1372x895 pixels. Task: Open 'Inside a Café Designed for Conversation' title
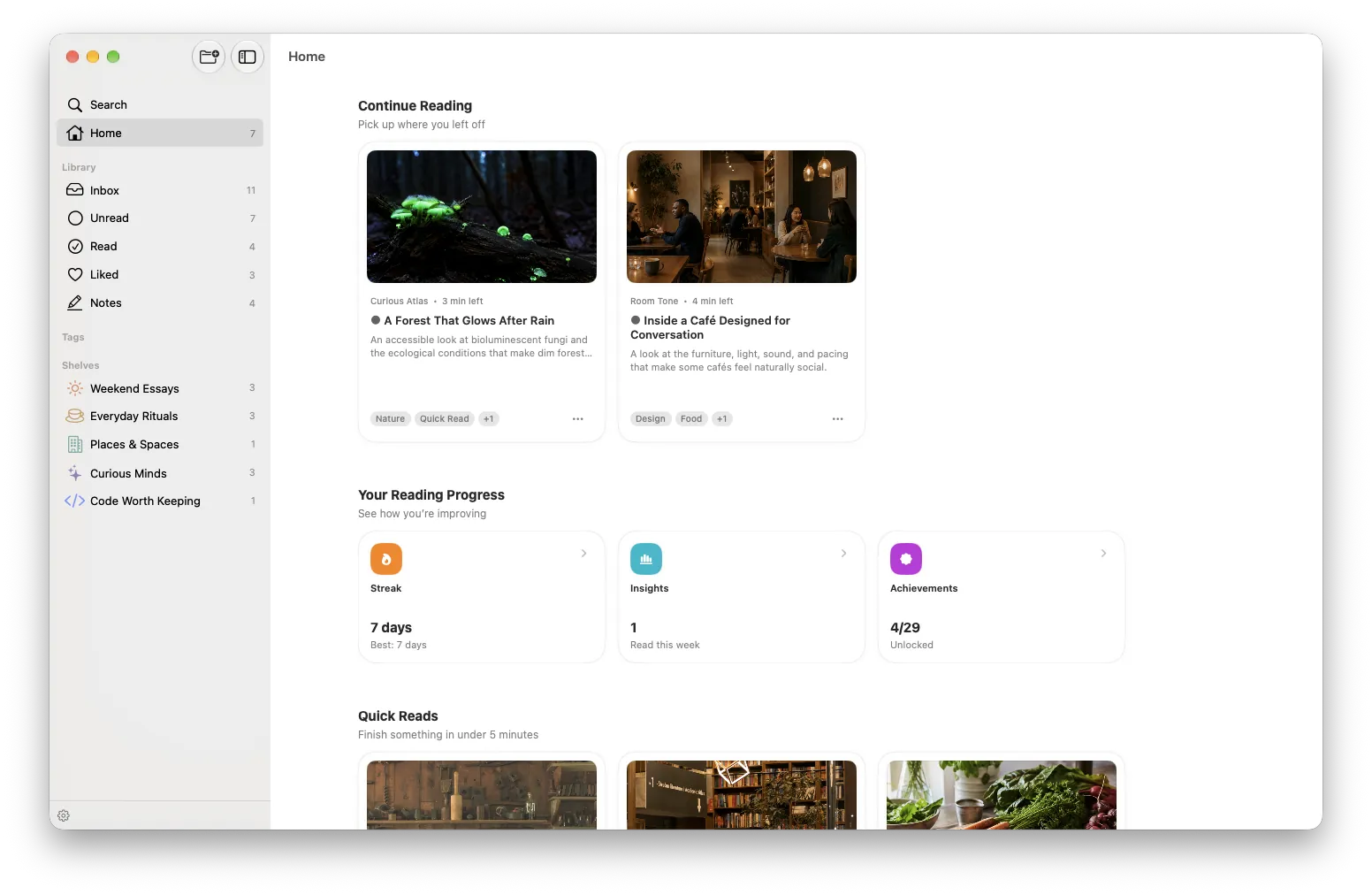pos(711,328)
